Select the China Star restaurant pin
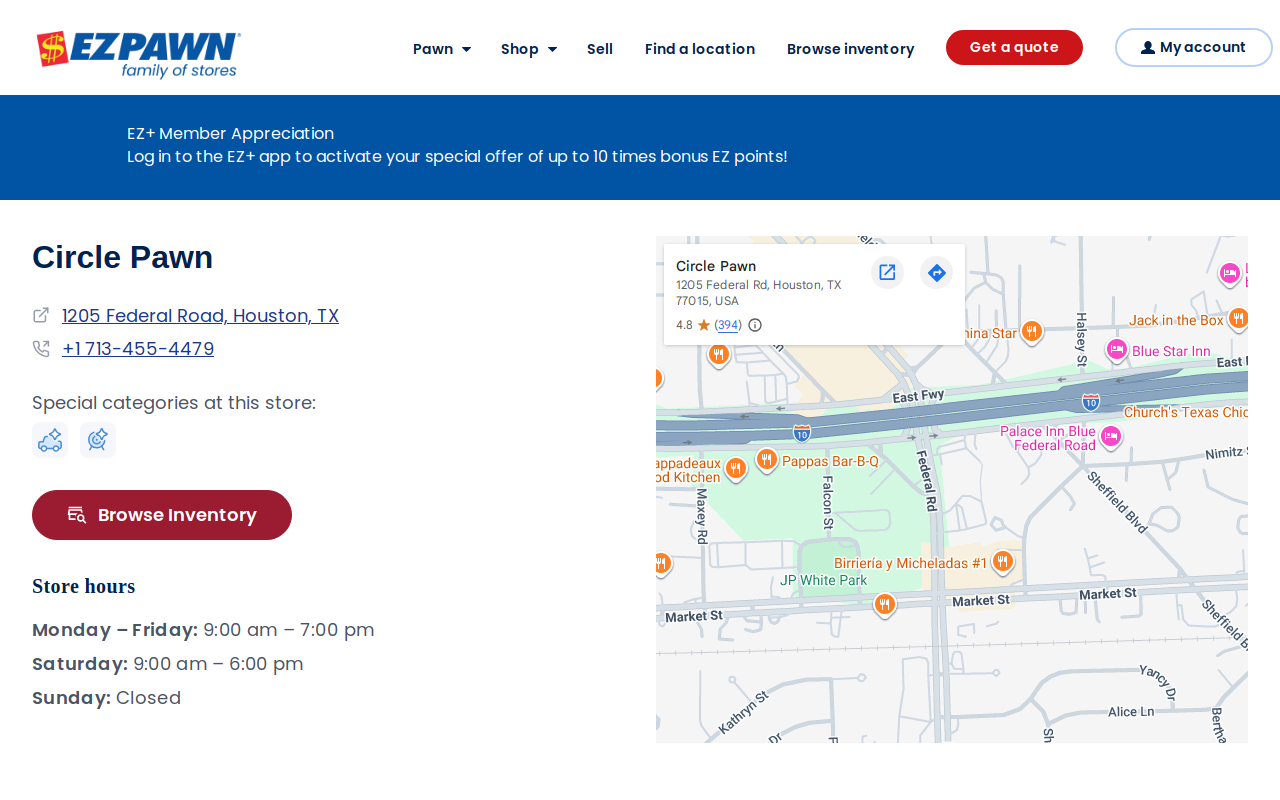 1032,331
